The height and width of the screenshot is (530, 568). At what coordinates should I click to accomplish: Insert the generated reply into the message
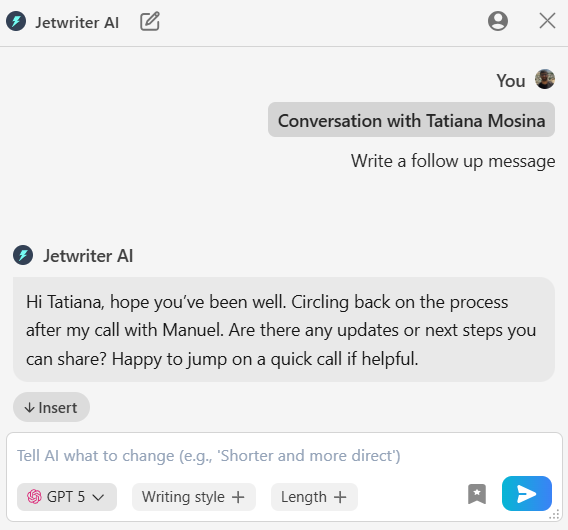click(x=51, y=407)
